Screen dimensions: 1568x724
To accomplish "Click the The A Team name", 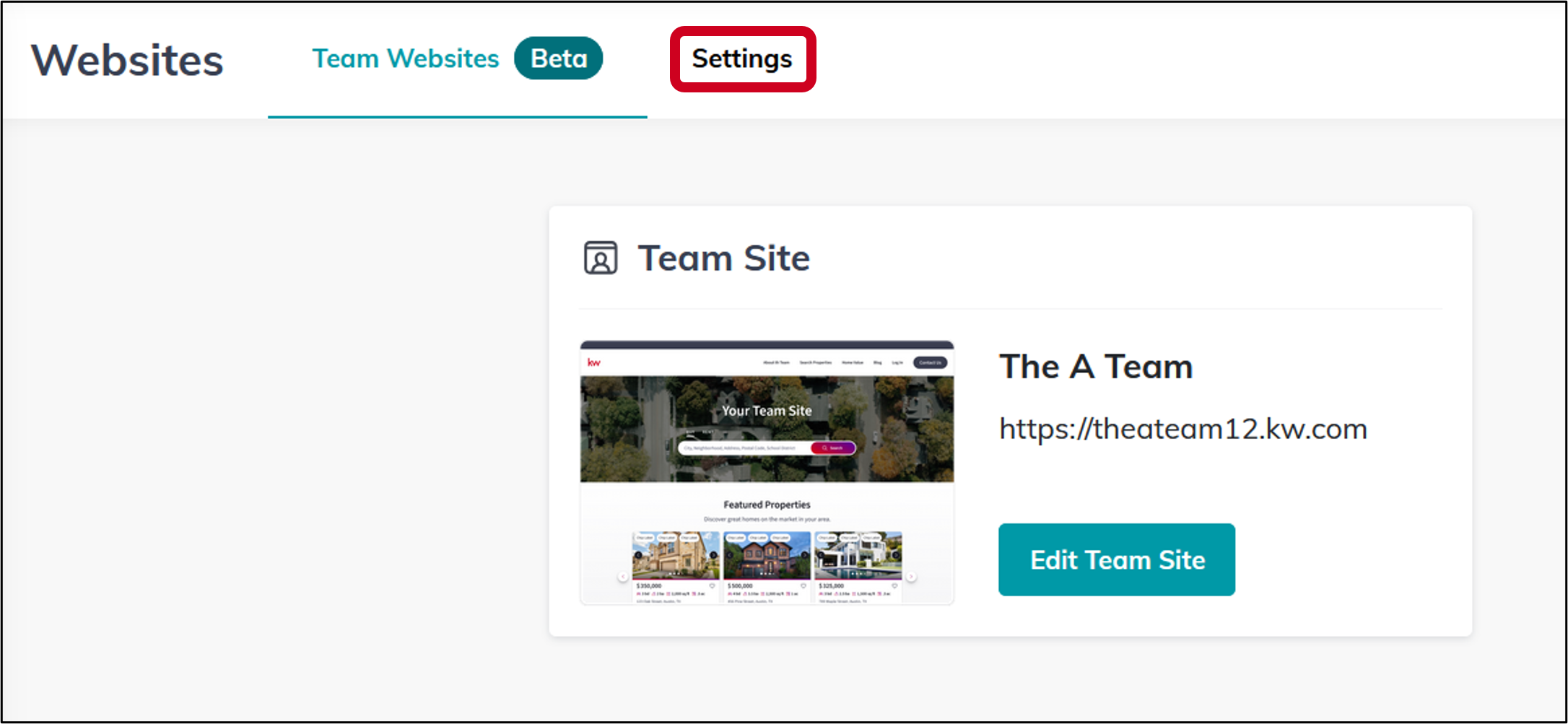I will point(1096,367).
